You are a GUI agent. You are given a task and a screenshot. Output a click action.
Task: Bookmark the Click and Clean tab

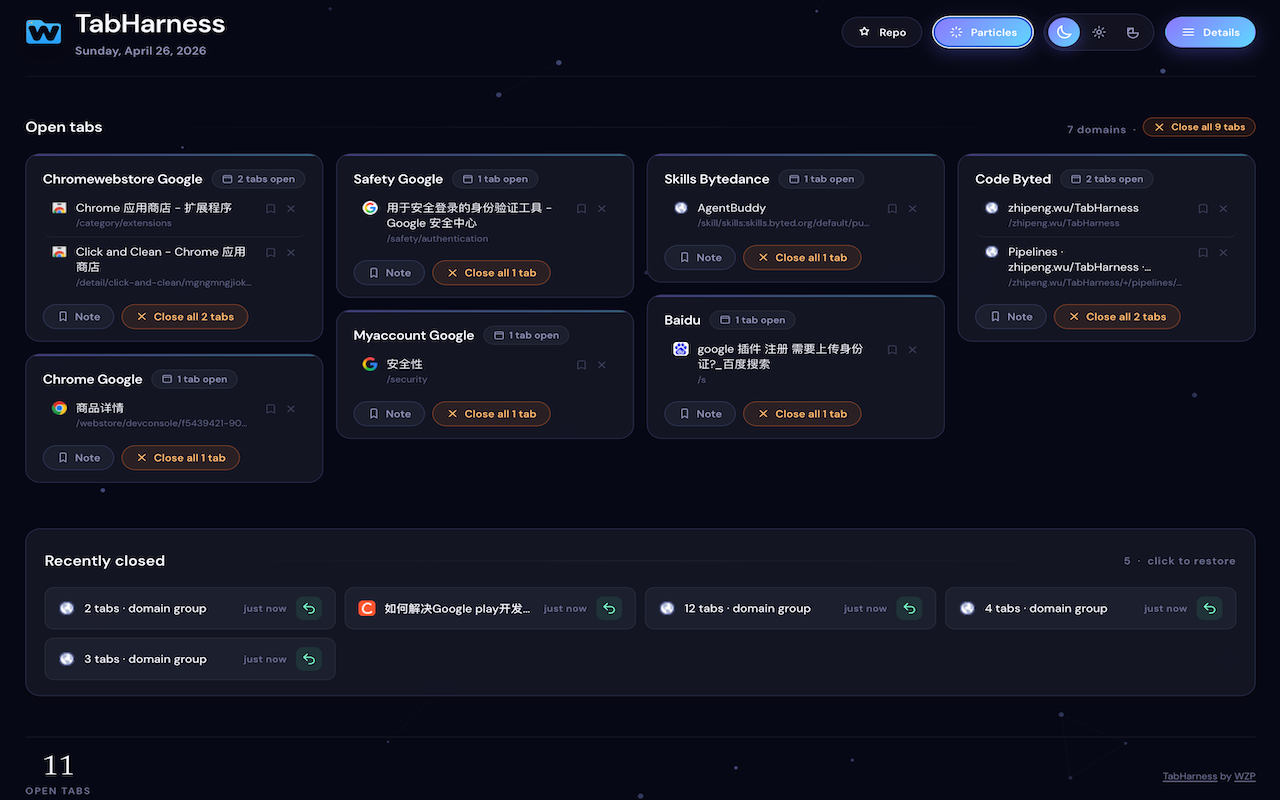coord(270,253)
